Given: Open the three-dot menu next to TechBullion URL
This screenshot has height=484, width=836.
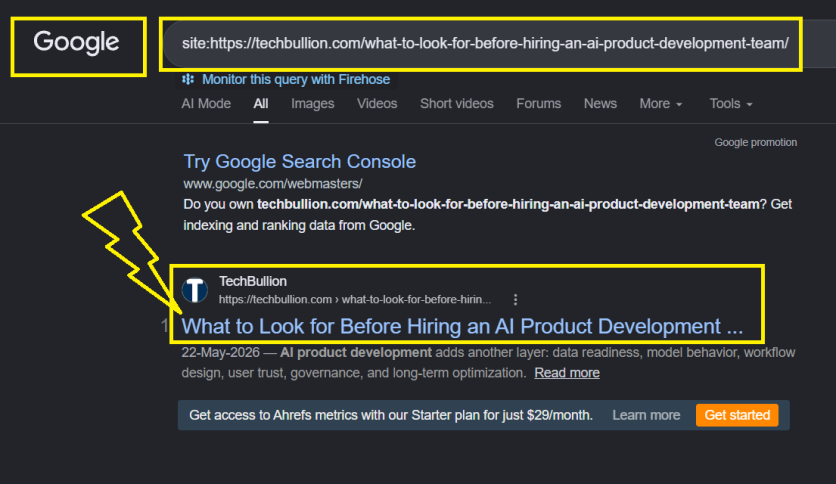Looking at the screenshot, I should (515, 300).
